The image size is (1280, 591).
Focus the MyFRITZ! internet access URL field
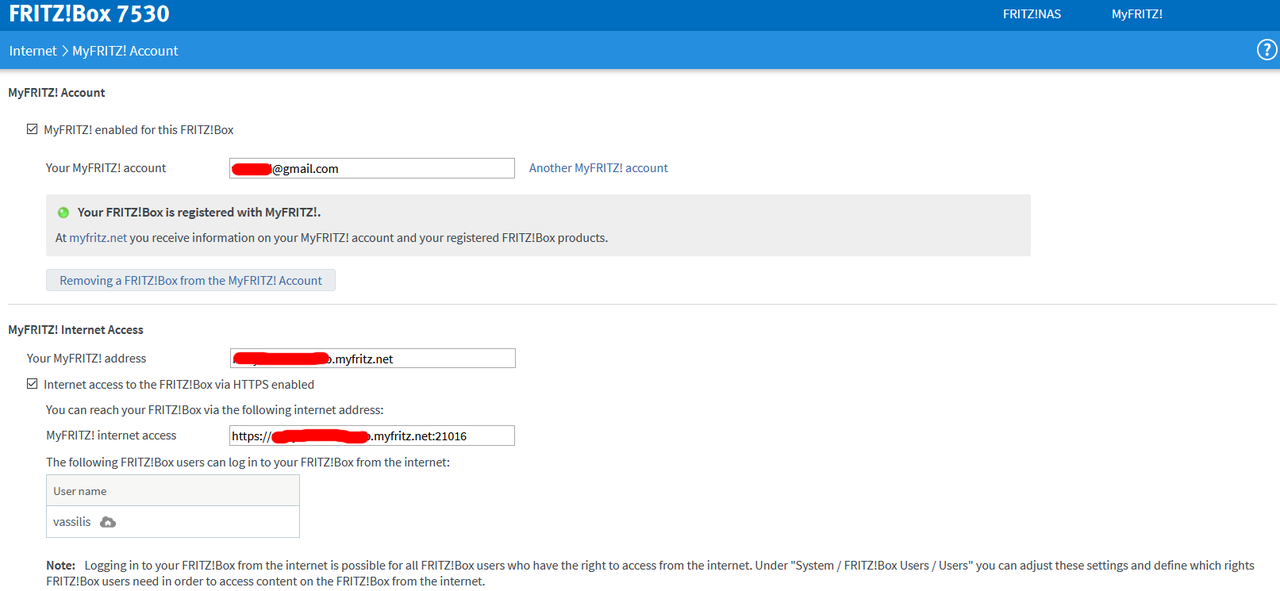pos(372,435)
